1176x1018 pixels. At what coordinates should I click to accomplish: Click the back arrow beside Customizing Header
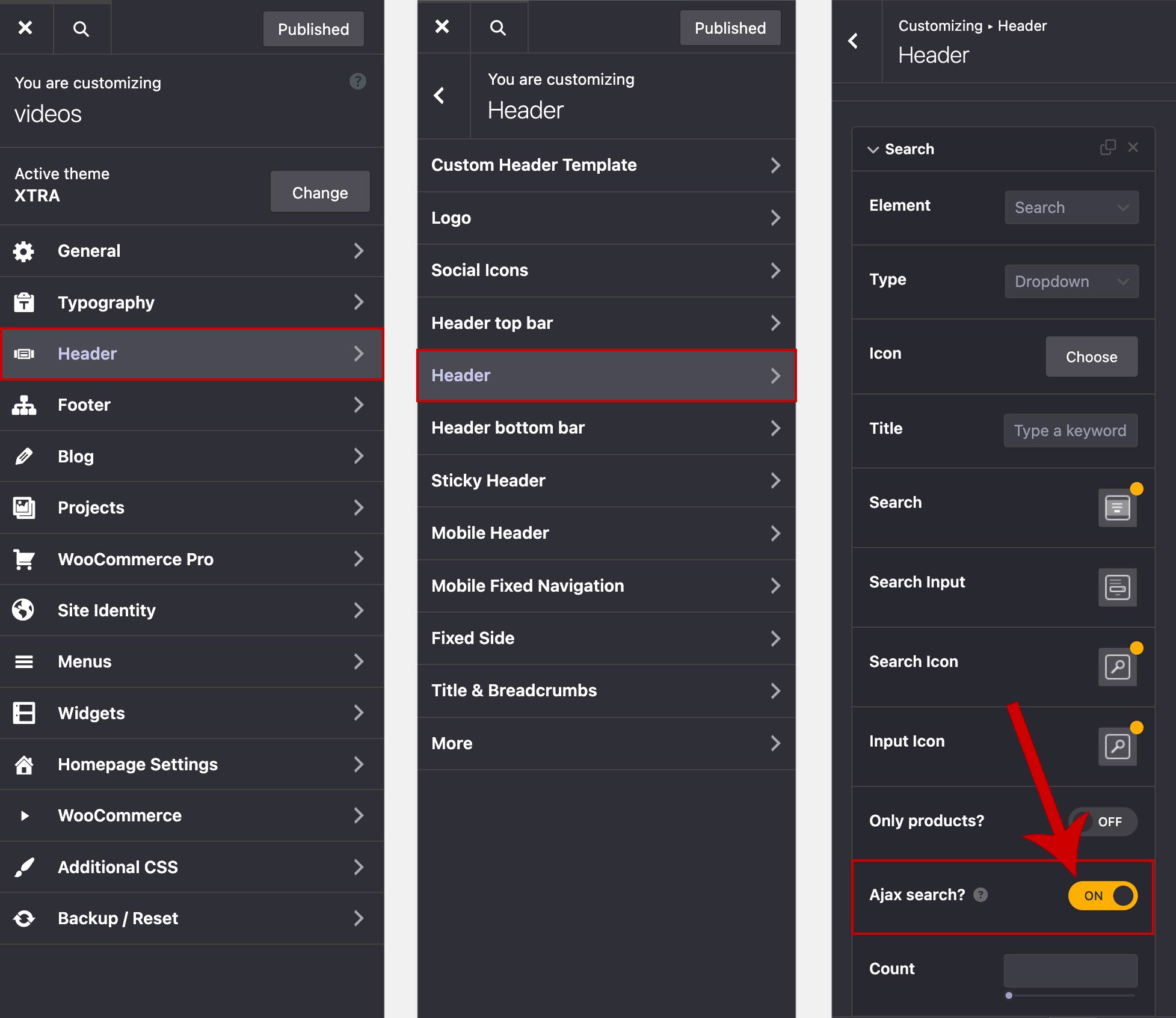853,41
